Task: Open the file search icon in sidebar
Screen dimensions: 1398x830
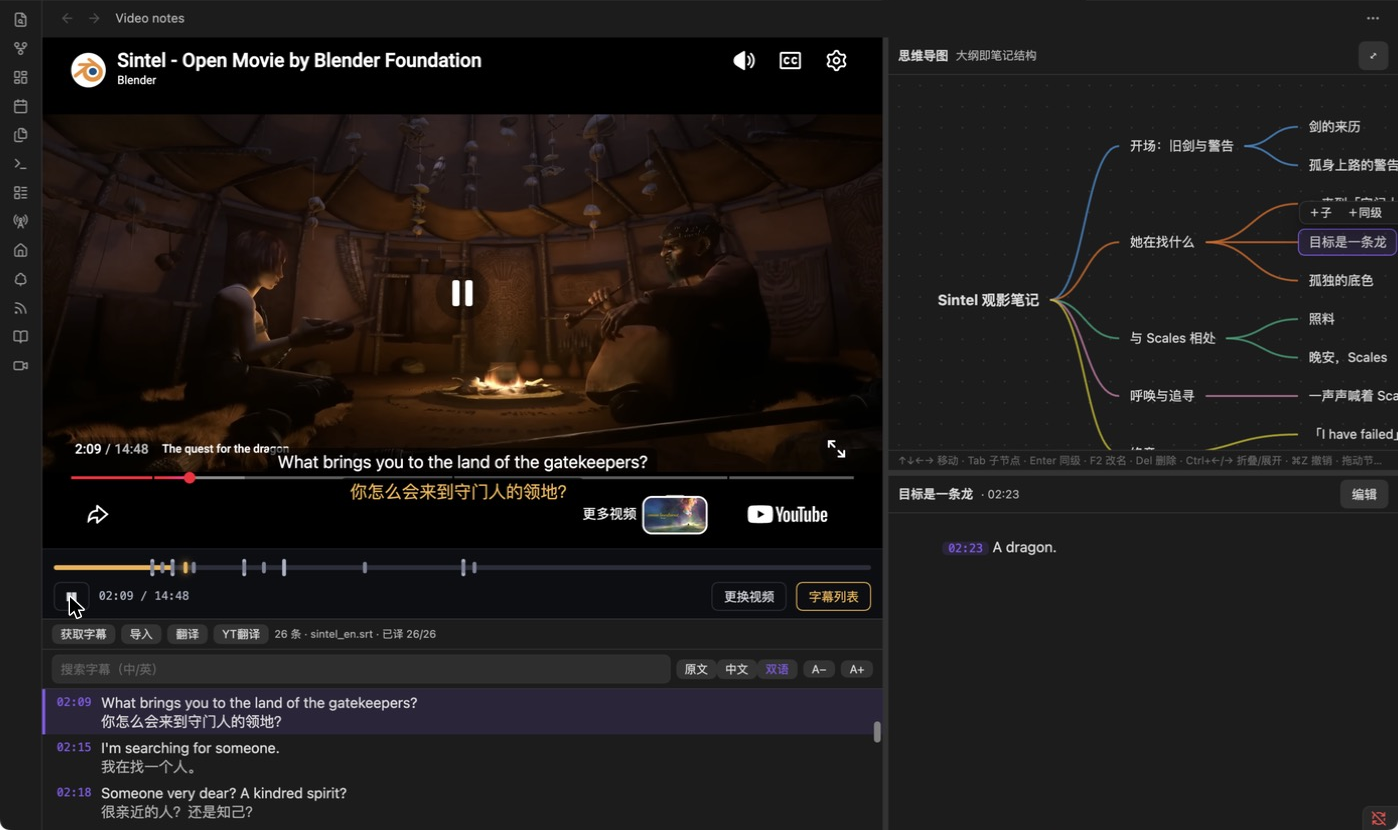Action: pyautogui.click(x=20, y=19)
